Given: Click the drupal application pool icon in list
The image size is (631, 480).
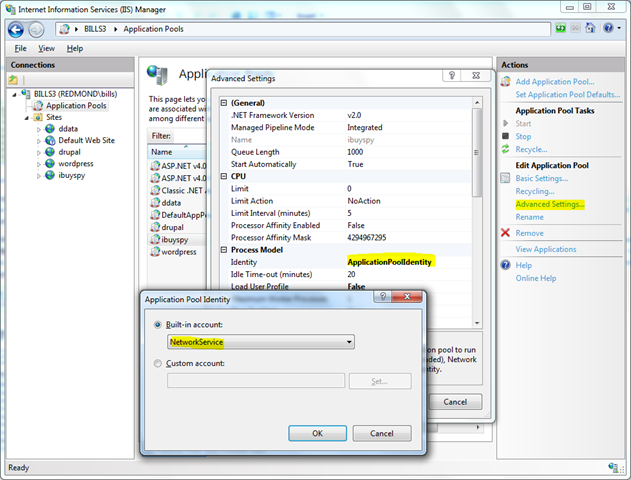Looking at the screenshot, I should (x=155, y=227).
